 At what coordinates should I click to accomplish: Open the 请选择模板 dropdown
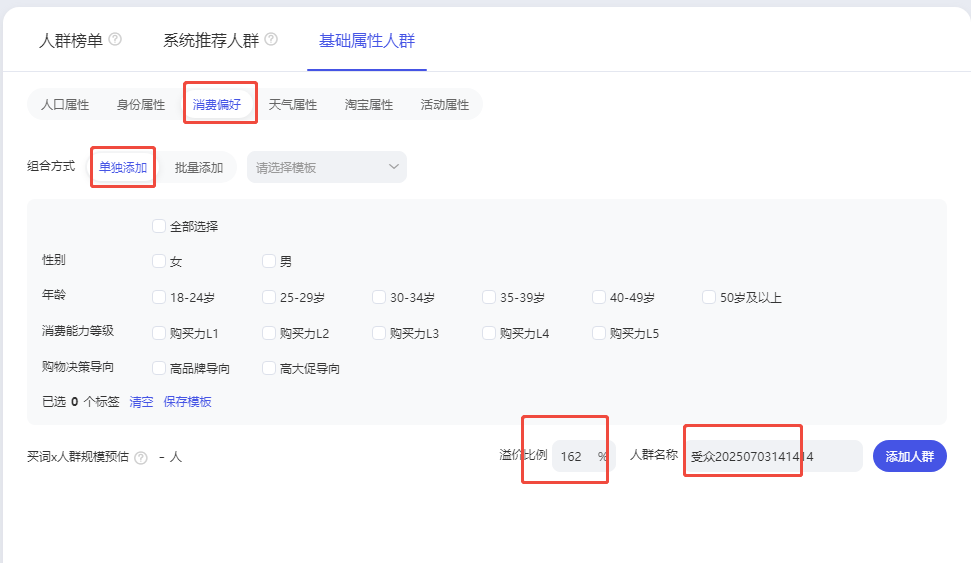[x=327, y=167]
